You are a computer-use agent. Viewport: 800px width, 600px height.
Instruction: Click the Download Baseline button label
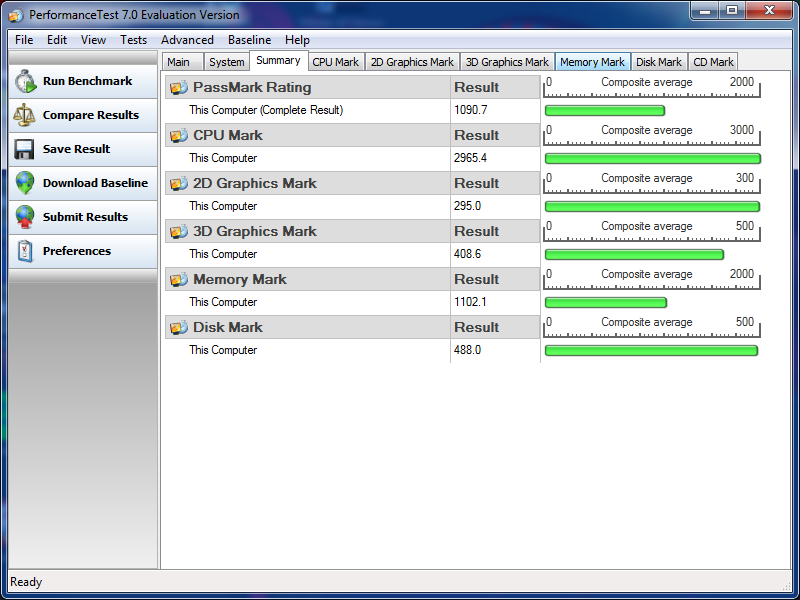pyautogui.click(x=95, y=183)
